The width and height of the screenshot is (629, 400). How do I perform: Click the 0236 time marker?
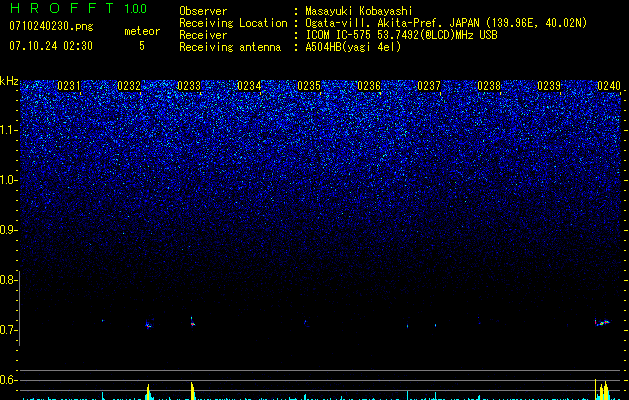pyautogui.click(x=369, y=86)
